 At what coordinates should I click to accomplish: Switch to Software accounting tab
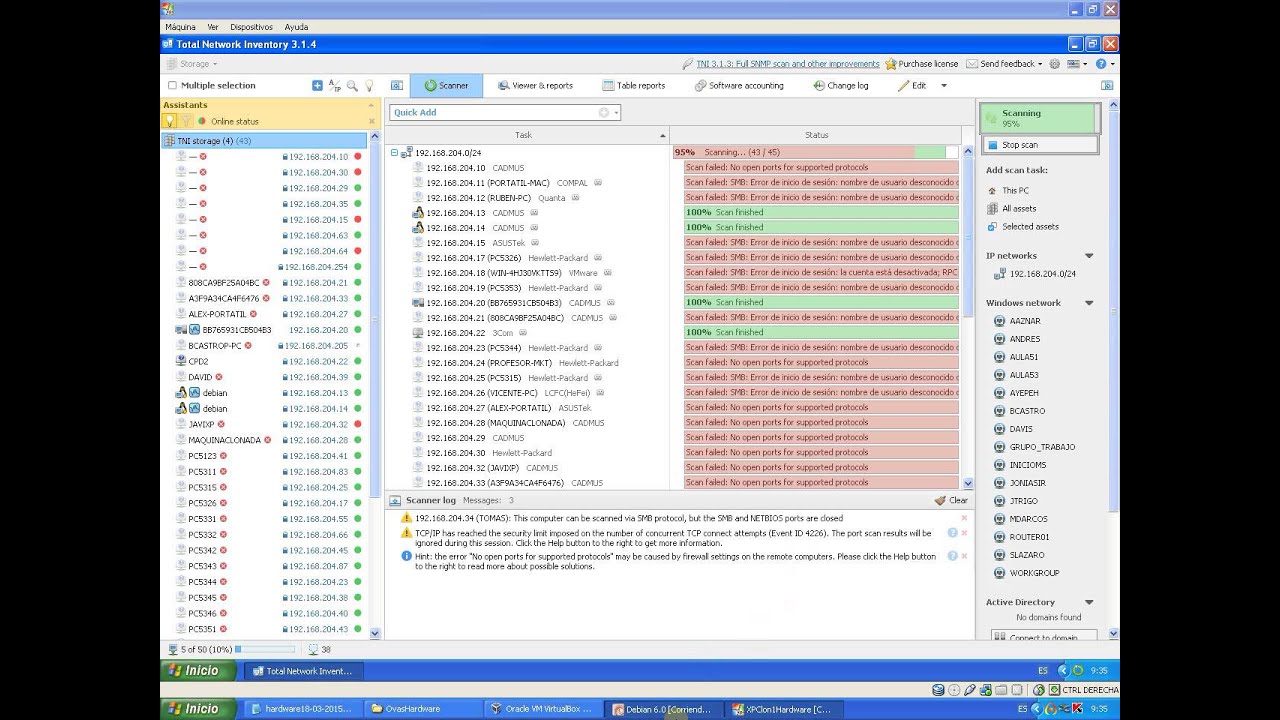tap(739, 86)
